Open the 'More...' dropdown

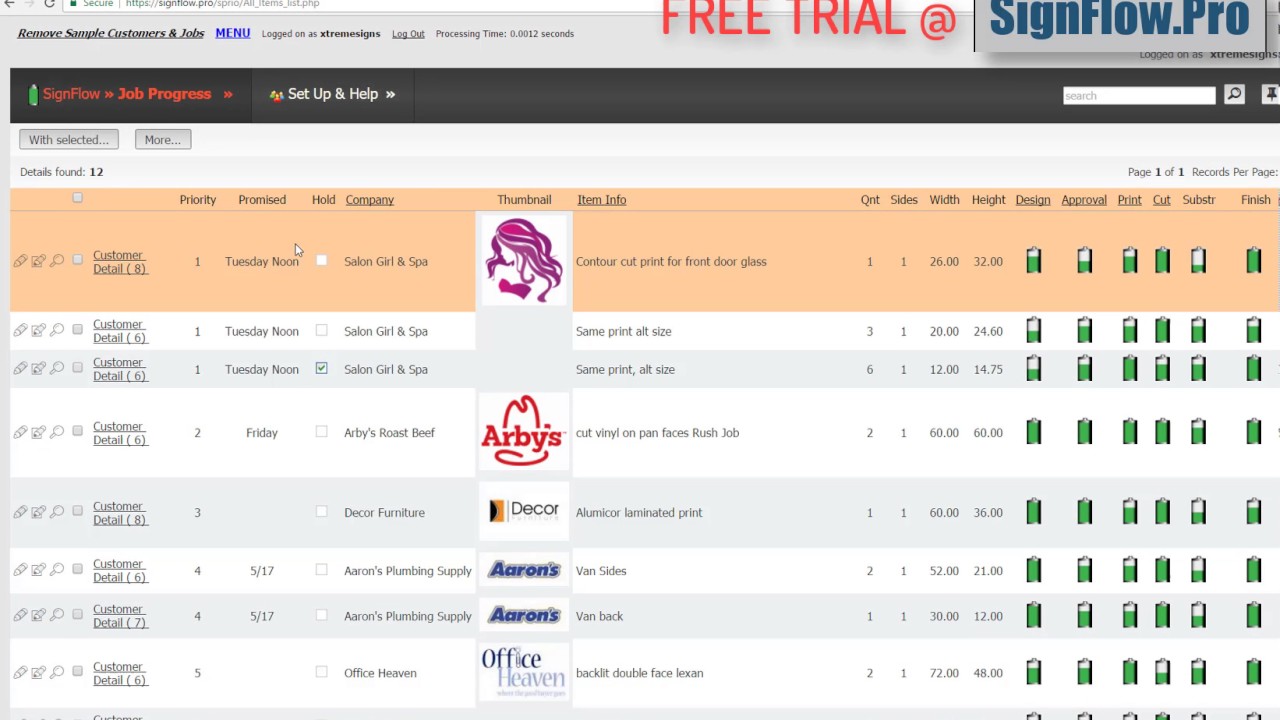click(x=162, y=140)
